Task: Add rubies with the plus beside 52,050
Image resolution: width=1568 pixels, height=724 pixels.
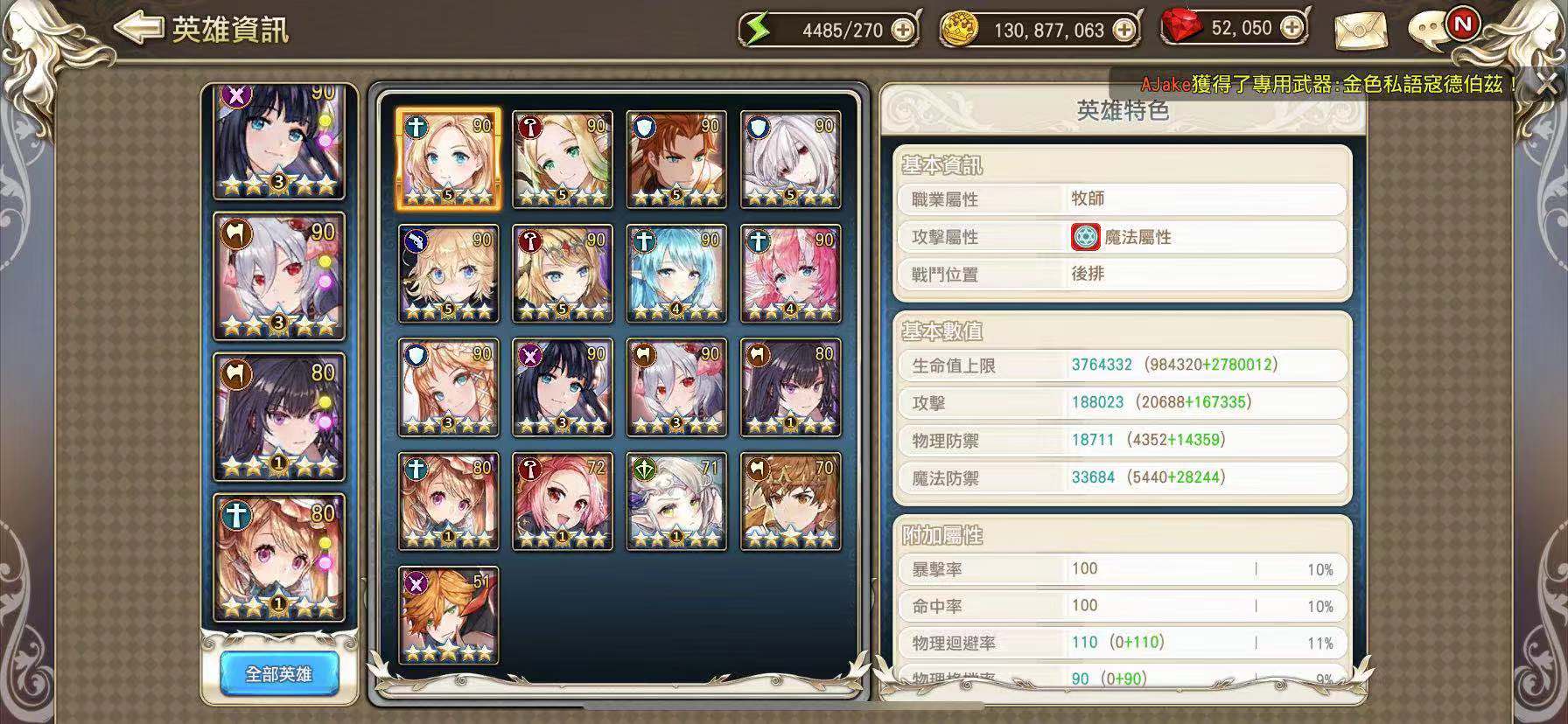Action: pos(1291,28)
